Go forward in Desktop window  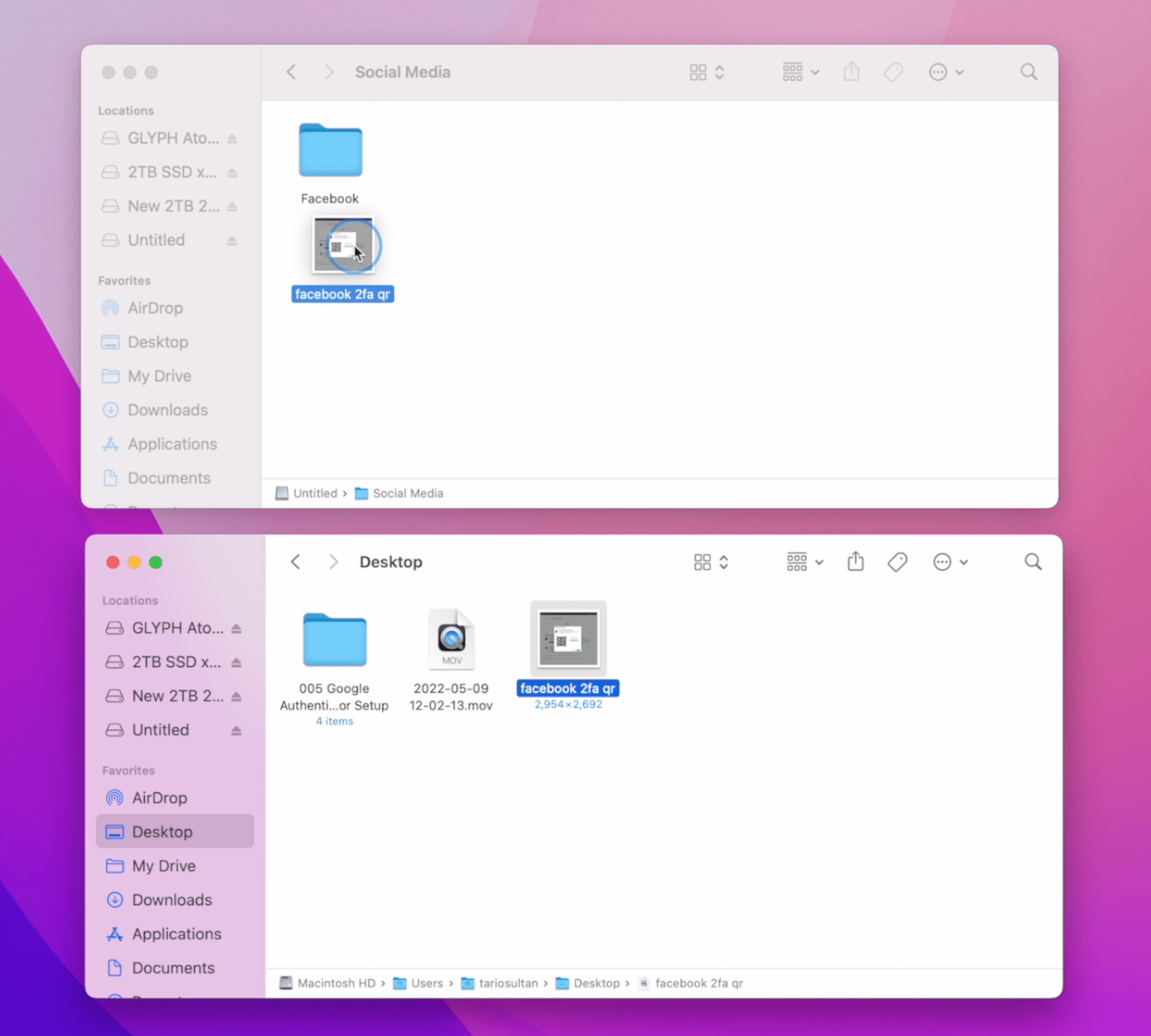pos(333,562)
